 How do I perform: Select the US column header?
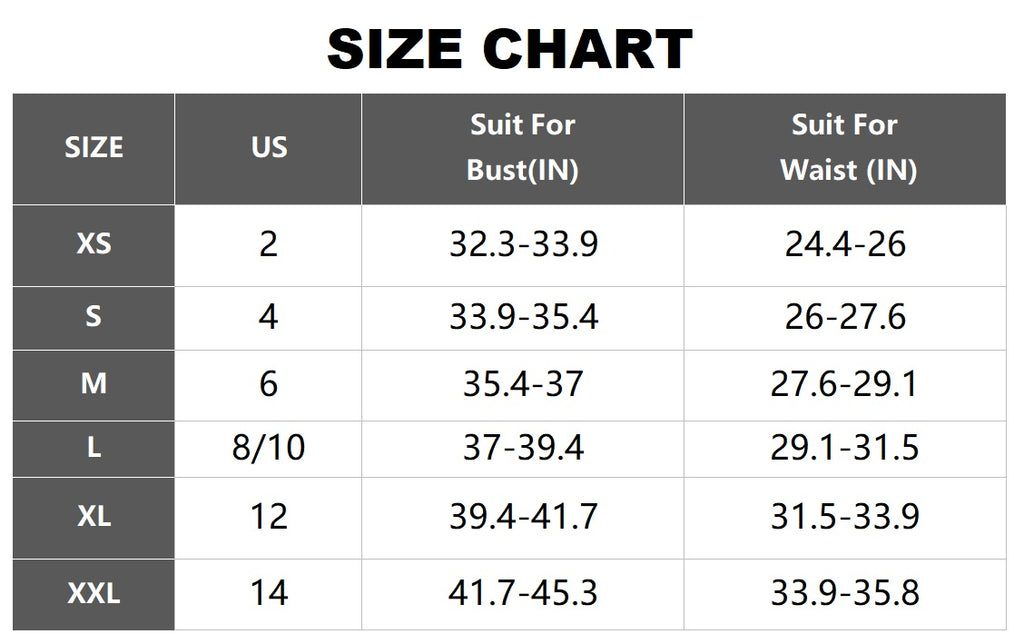tap(268, 148)
